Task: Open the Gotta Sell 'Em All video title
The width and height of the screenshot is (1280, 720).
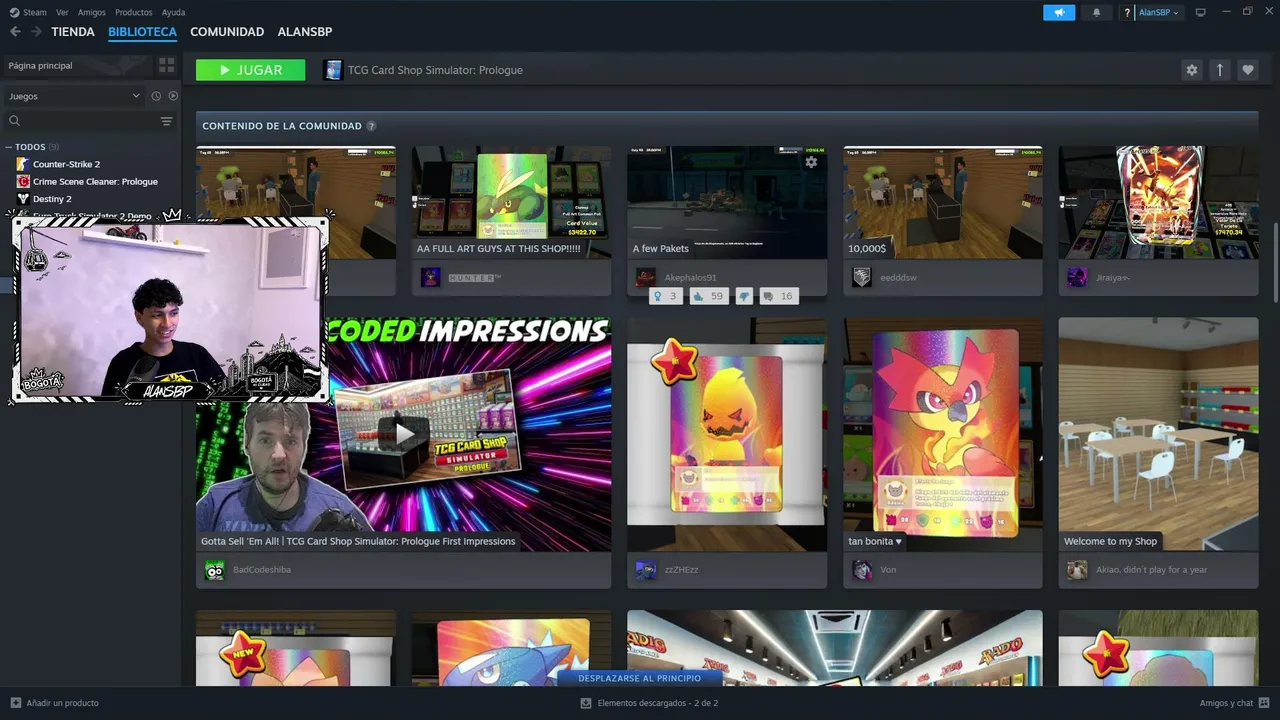Action: [358, 541]
